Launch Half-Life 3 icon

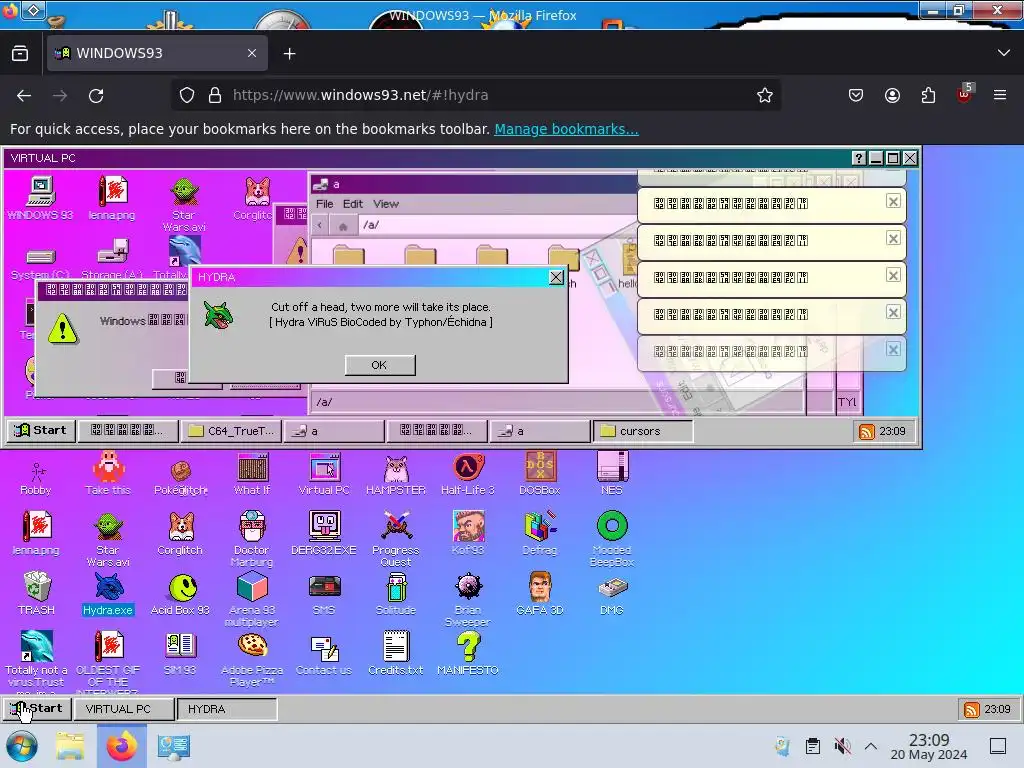468,474
